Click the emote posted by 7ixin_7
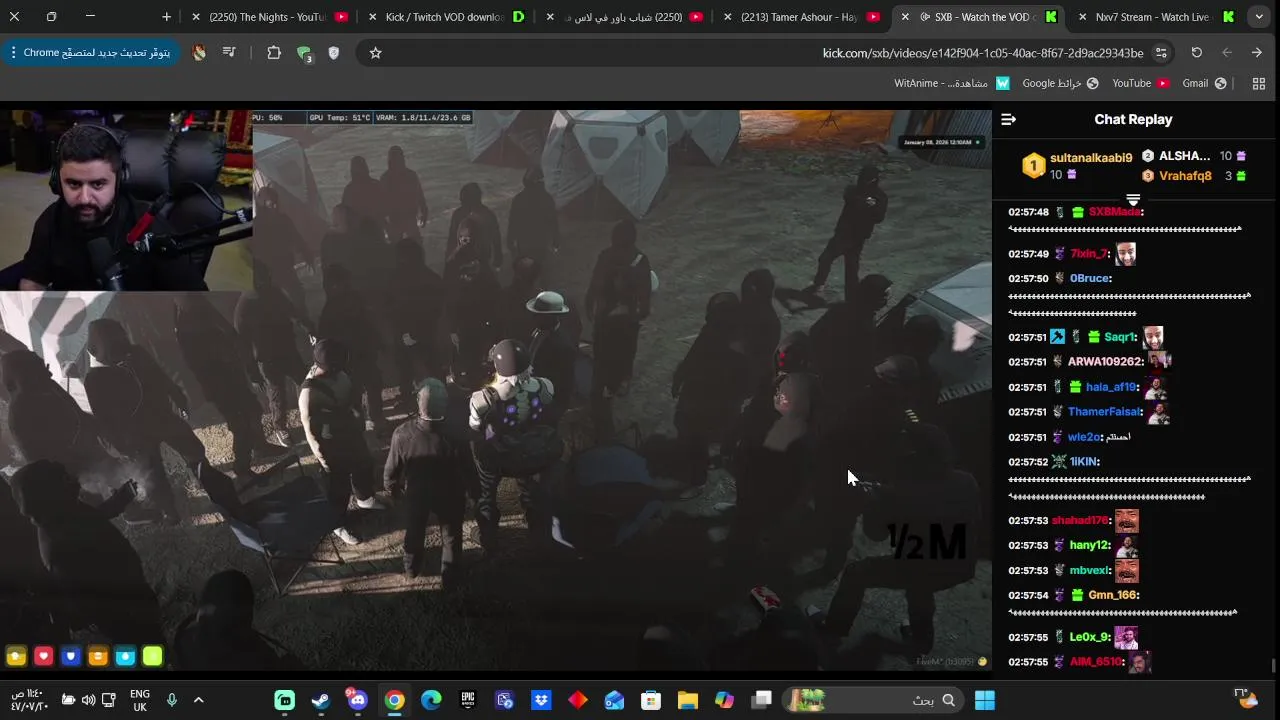Screen dimensions: 1280x720 (1126, 253)
